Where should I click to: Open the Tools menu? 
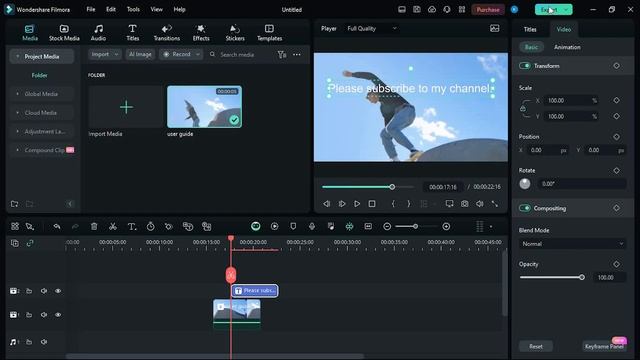(x=133, y=9)
